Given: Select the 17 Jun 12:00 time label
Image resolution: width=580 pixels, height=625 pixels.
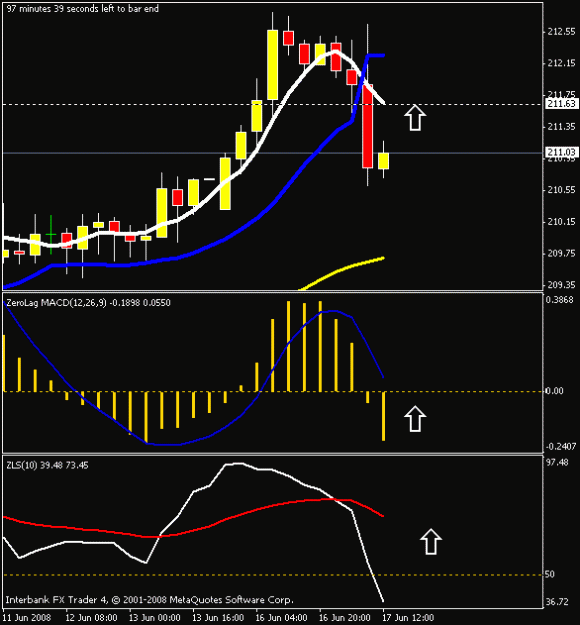Looking at the screenshot, I should click(x=408, y=618).
